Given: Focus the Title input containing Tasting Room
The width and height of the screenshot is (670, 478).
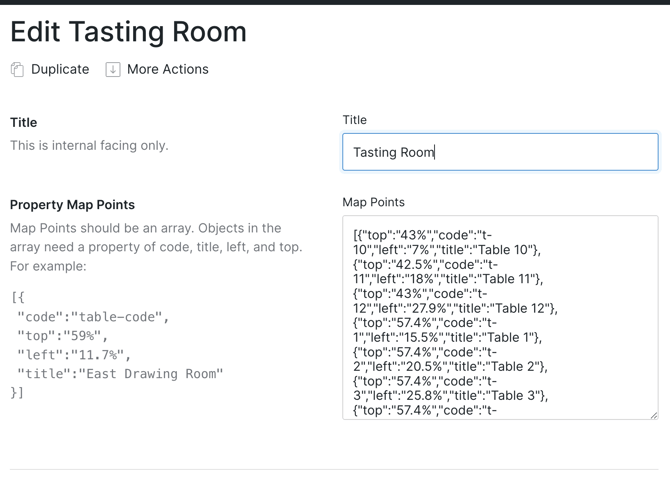Looking at the screenshot, I should tap(500, 152).
